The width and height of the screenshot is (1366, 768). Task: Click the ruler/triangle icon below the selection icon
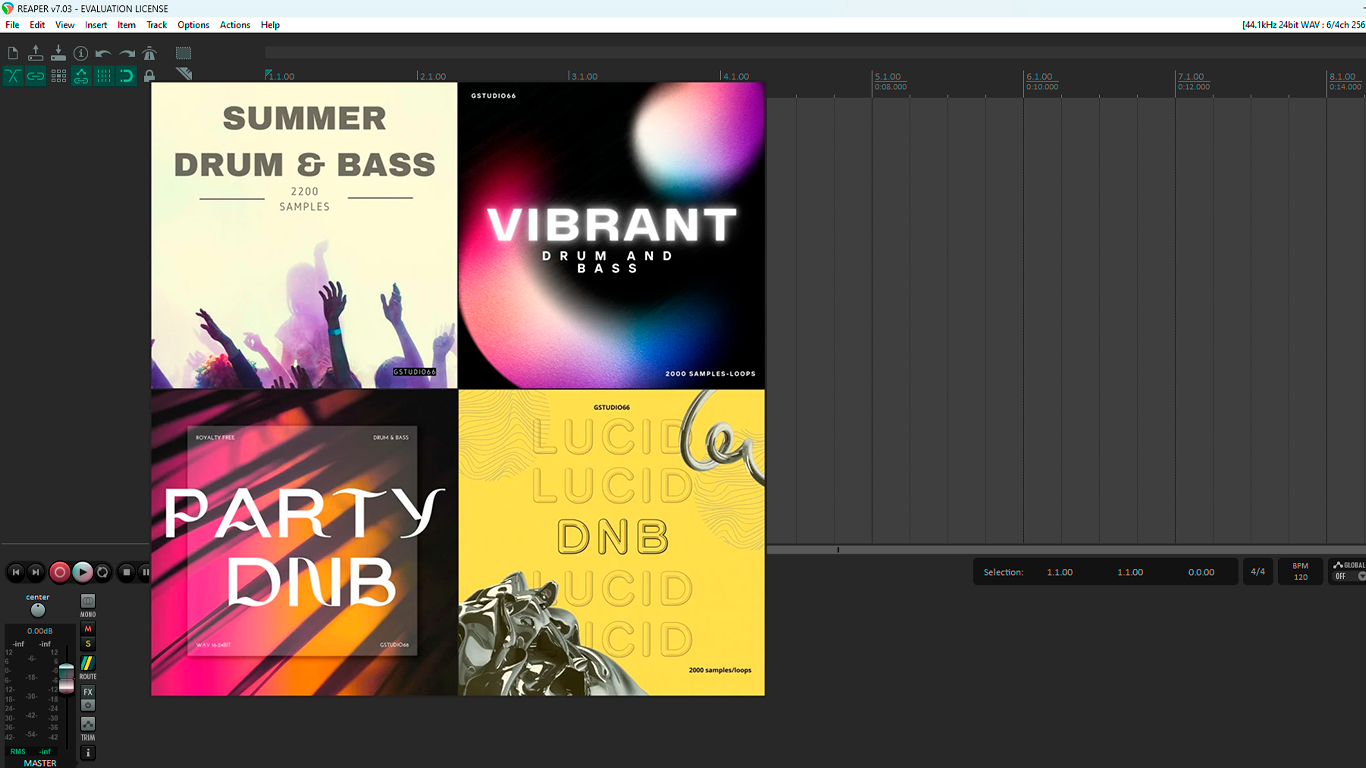(184, 74)
